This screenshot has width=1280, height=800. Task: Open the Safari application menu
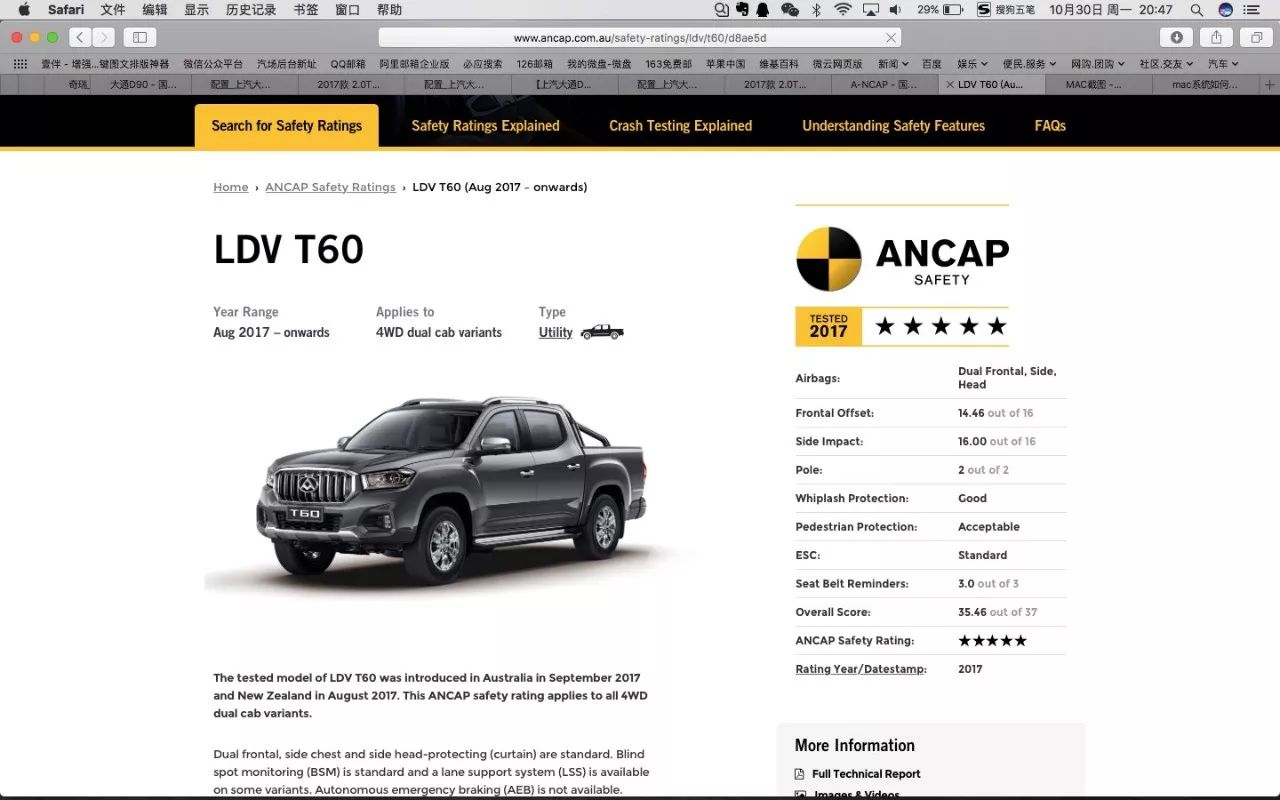(x=66, y=10)
